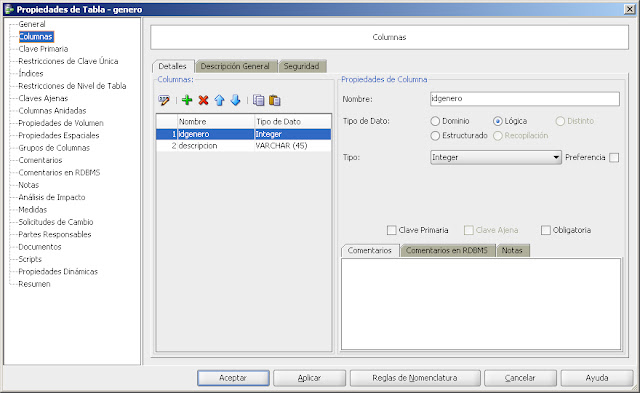Check the Obligatoria checkbox

coord(546,230)
